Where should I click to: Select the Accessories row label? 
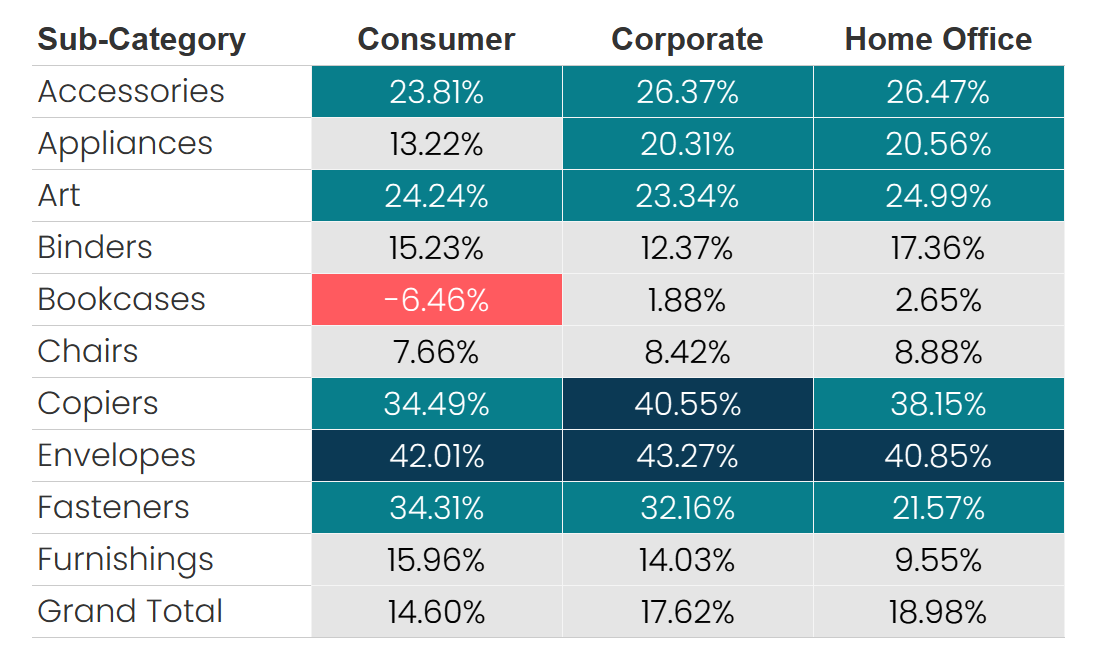[131, 92]
